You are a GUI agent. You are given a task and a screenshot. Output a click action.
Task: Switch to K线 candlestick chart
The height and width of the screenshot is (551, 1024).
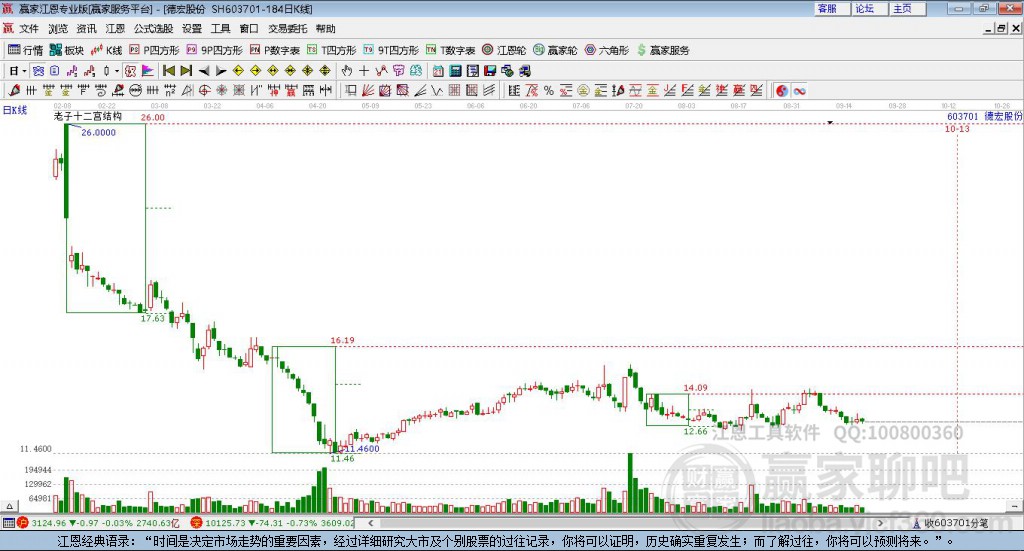[106, 50]
